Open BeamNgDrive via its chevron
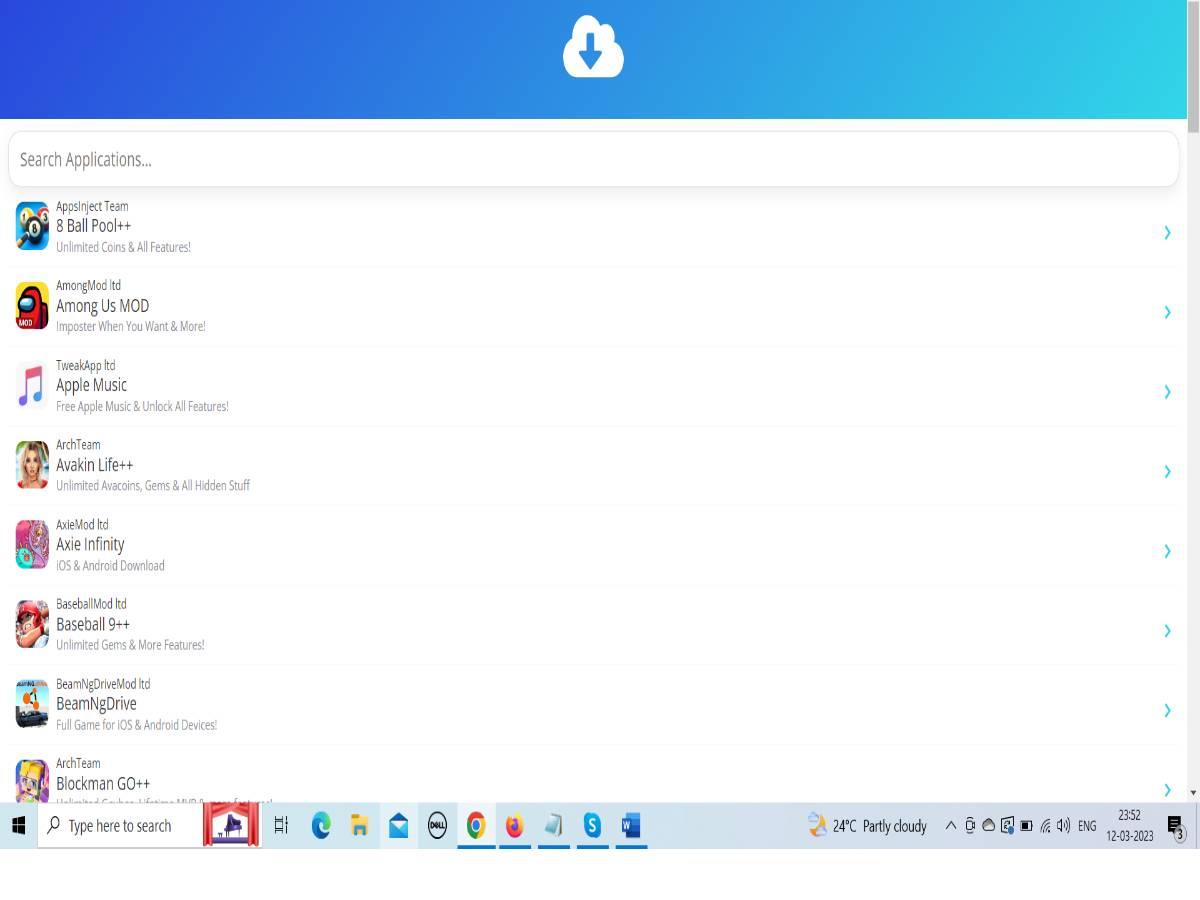Image resolution: width=1200 pixels, height=900 pixels. (x=1167, y=710)
